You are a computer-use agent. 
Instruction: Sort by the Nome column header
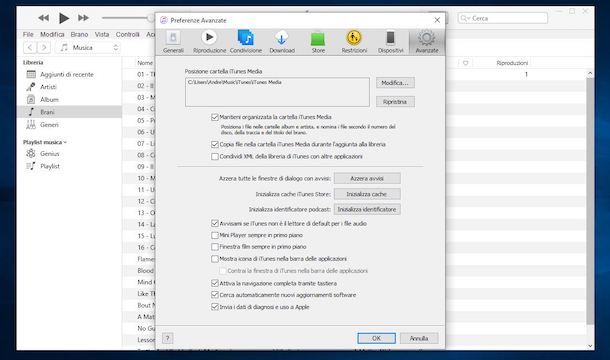point(145,63)
